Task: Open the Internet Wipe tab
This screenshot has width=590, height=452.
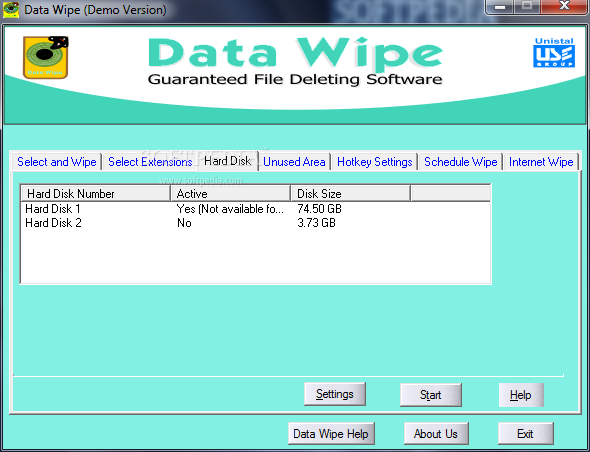Action: (541, 162)
